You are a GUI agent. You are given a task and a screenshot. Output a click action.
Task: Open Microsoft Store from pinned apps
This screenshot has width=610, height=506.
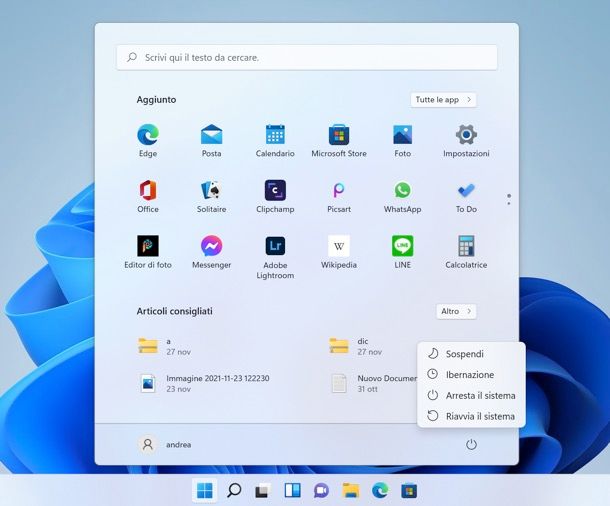pyautogui.click(x=339, y=140)
